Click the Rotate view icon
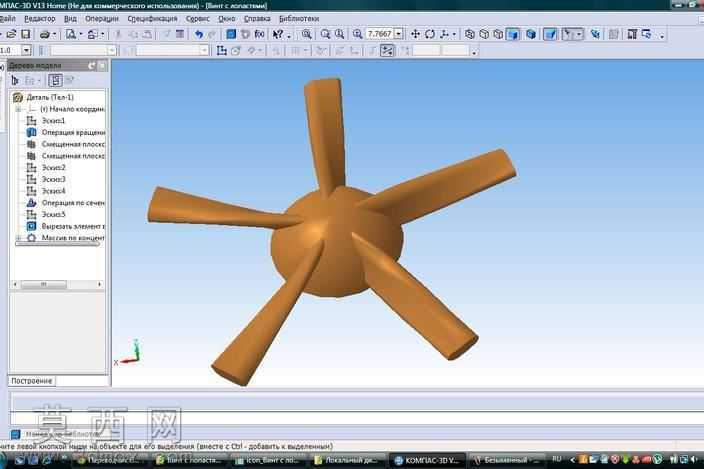This screenshot has height=469, width=704. point(430,34)
